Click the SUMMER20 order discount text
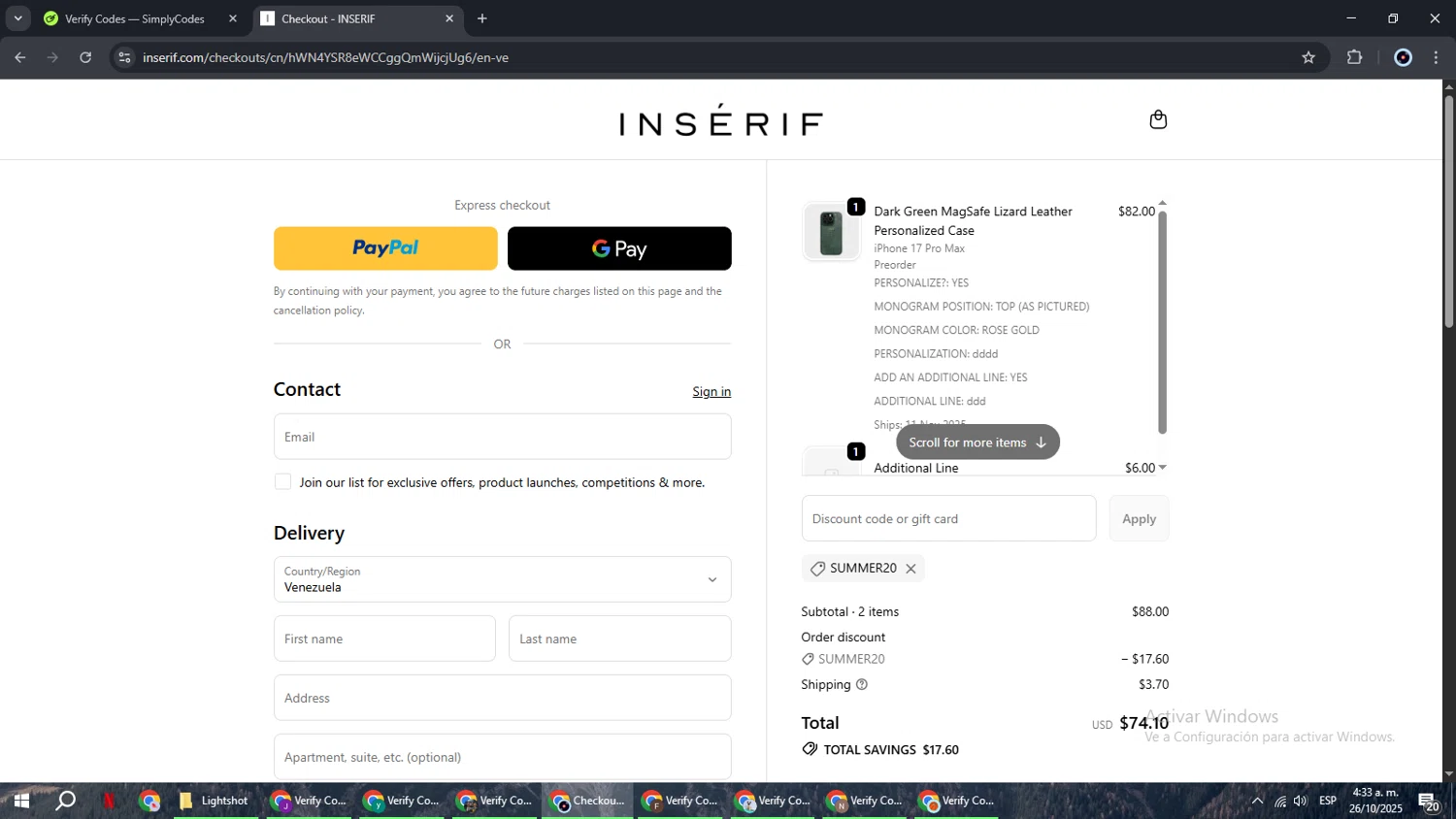1456x819 pixels. (851, 659)
